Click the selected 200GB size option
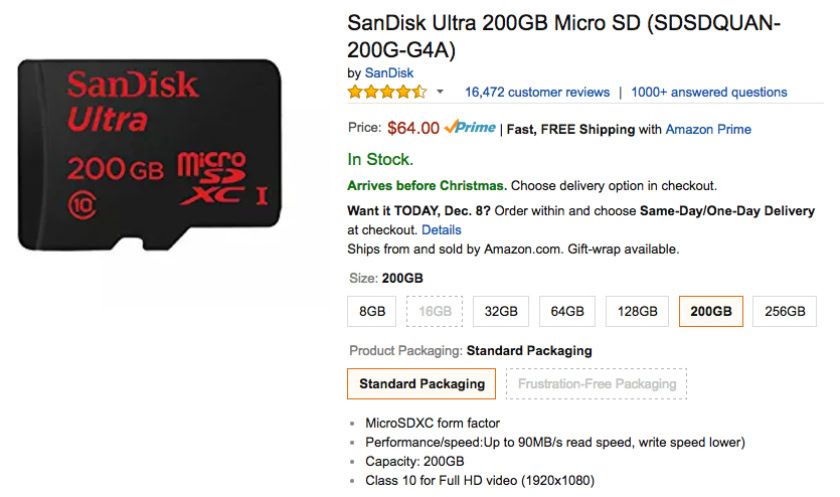The image size is (840, 497). (711, 312)
